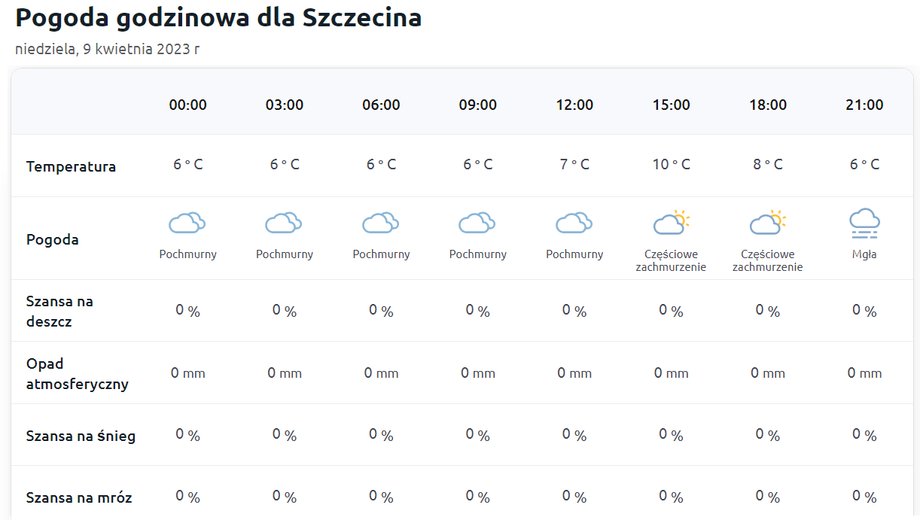Screen dimensions: 920x520
Task: Select the Szansa na mróz label
Action: tap(79, 498)
